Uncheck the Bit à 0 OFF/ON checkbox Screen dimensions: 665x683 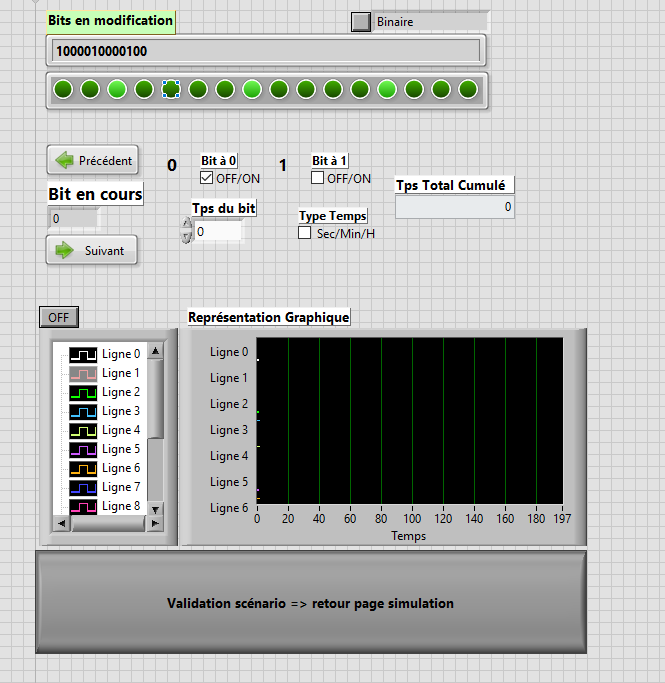tap(206, 178)
